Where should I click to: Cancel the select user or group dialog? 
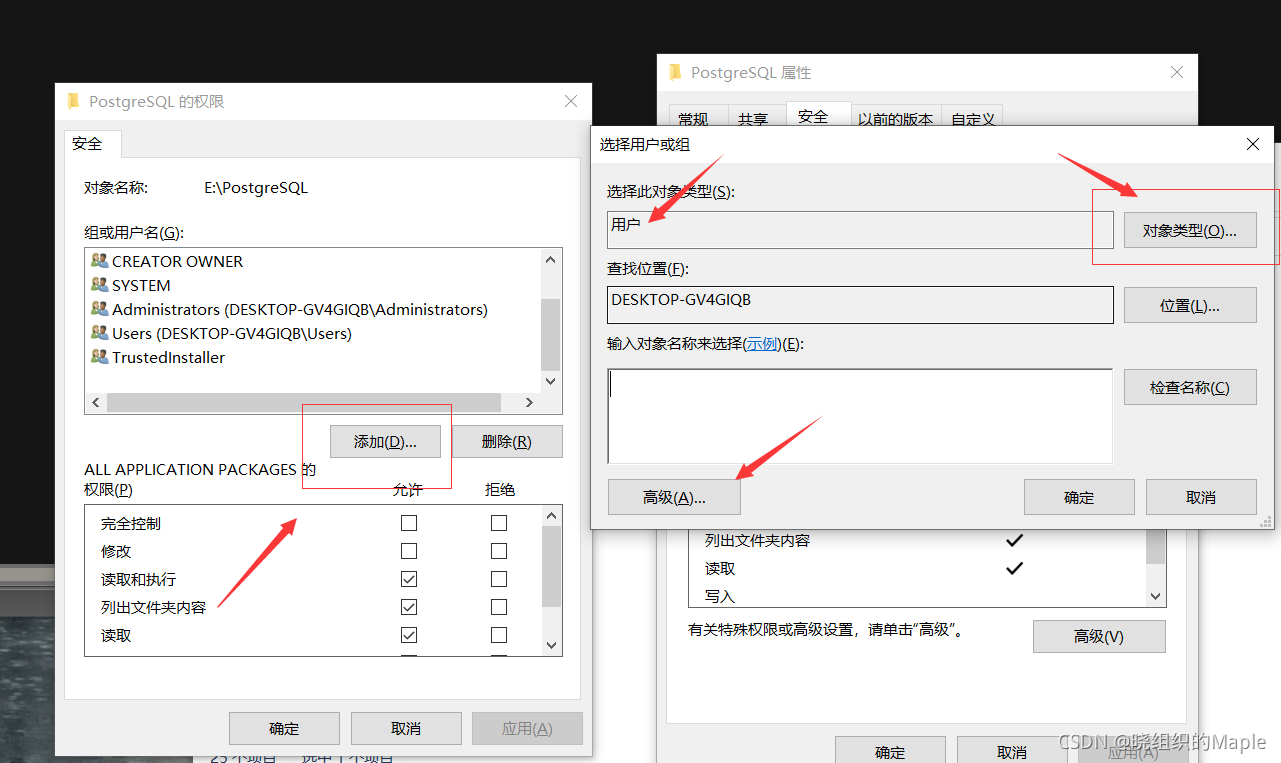pyautogui.click(x=1201, y=497)
